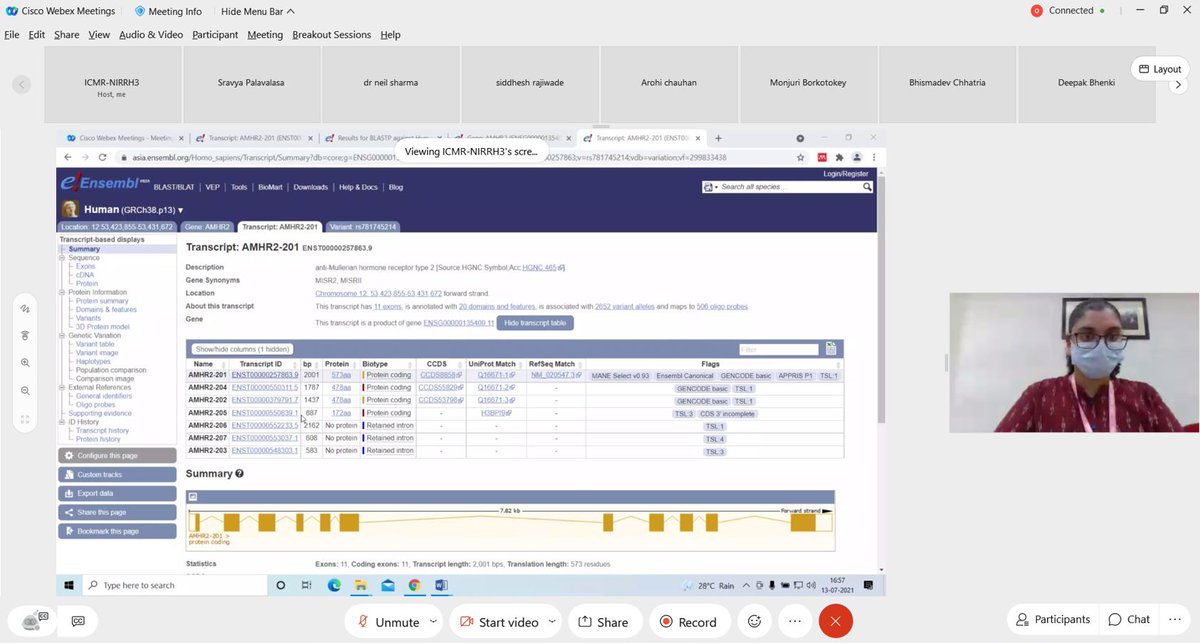Click the transcript table Filter field
The image size is (1200, 643).
click(779, 349)
